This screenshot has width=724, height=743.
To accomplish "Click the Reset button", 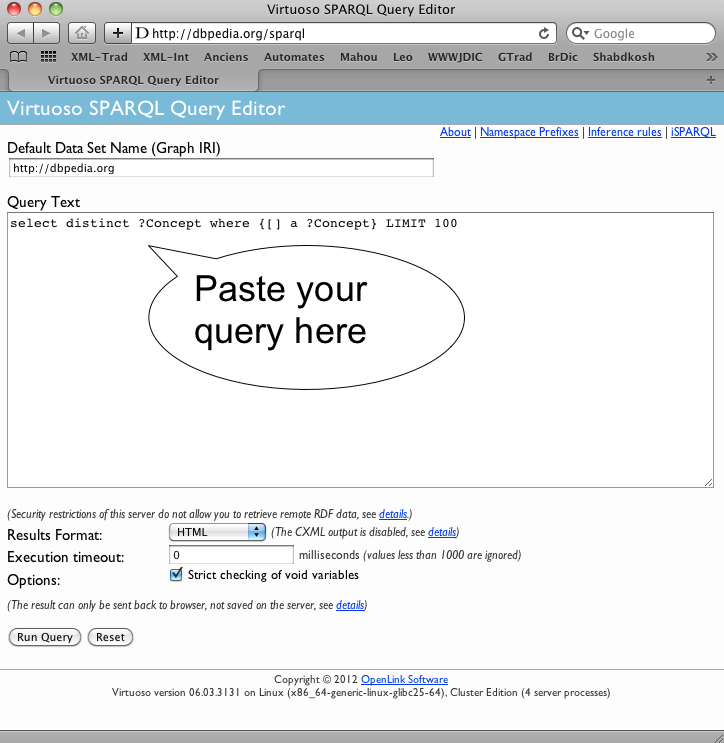I will [110, 637].
